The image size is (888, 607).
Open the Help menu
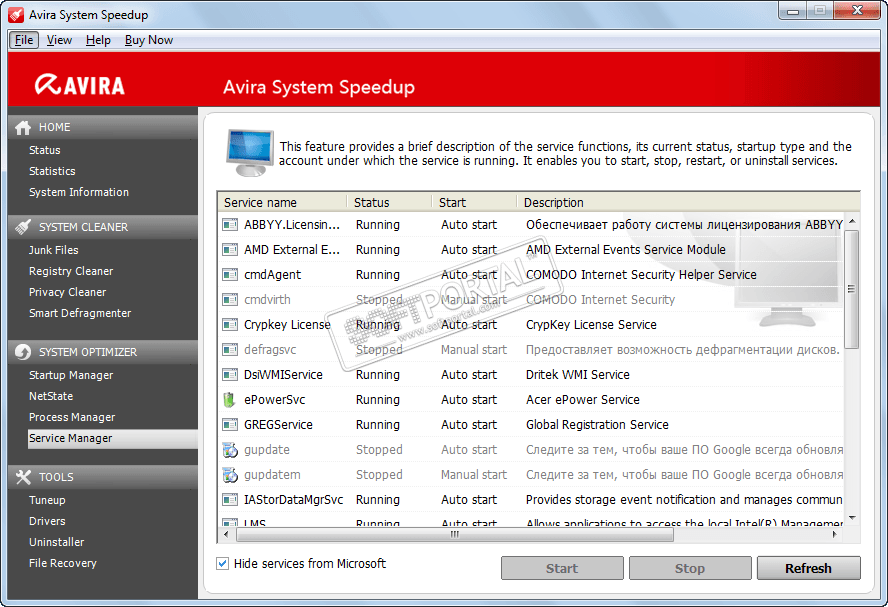[x=98, y=40]
